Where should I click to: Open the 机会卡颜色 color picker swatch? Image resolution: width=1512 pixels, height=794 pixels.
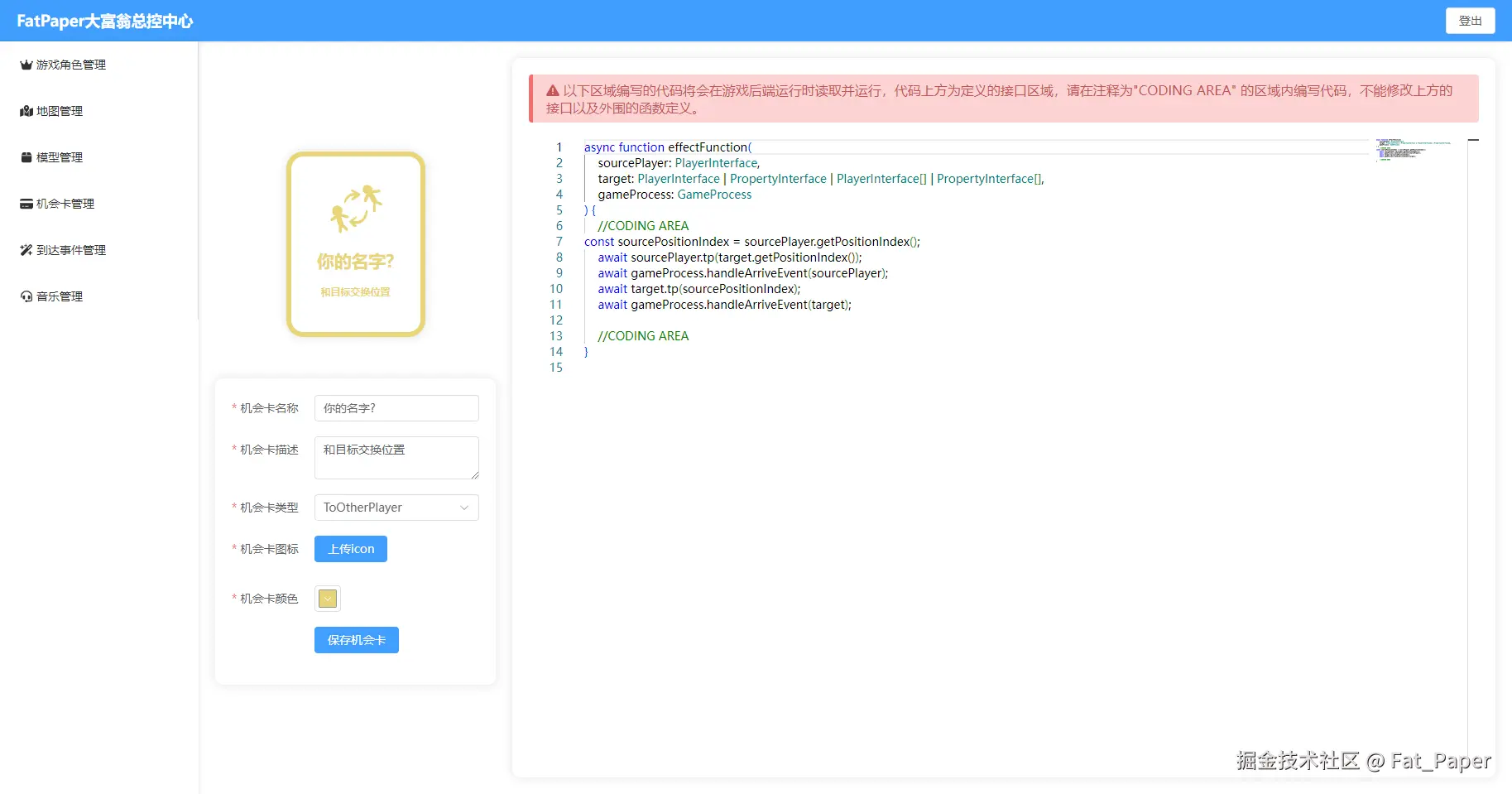(x=328, y=599)
